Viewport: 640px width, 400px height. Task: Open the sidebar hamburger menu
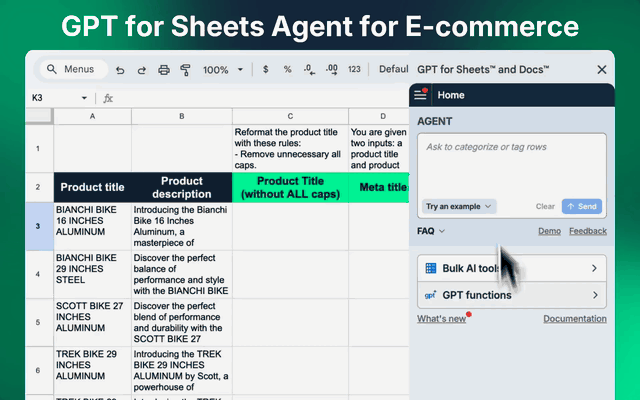click(420, 95)
